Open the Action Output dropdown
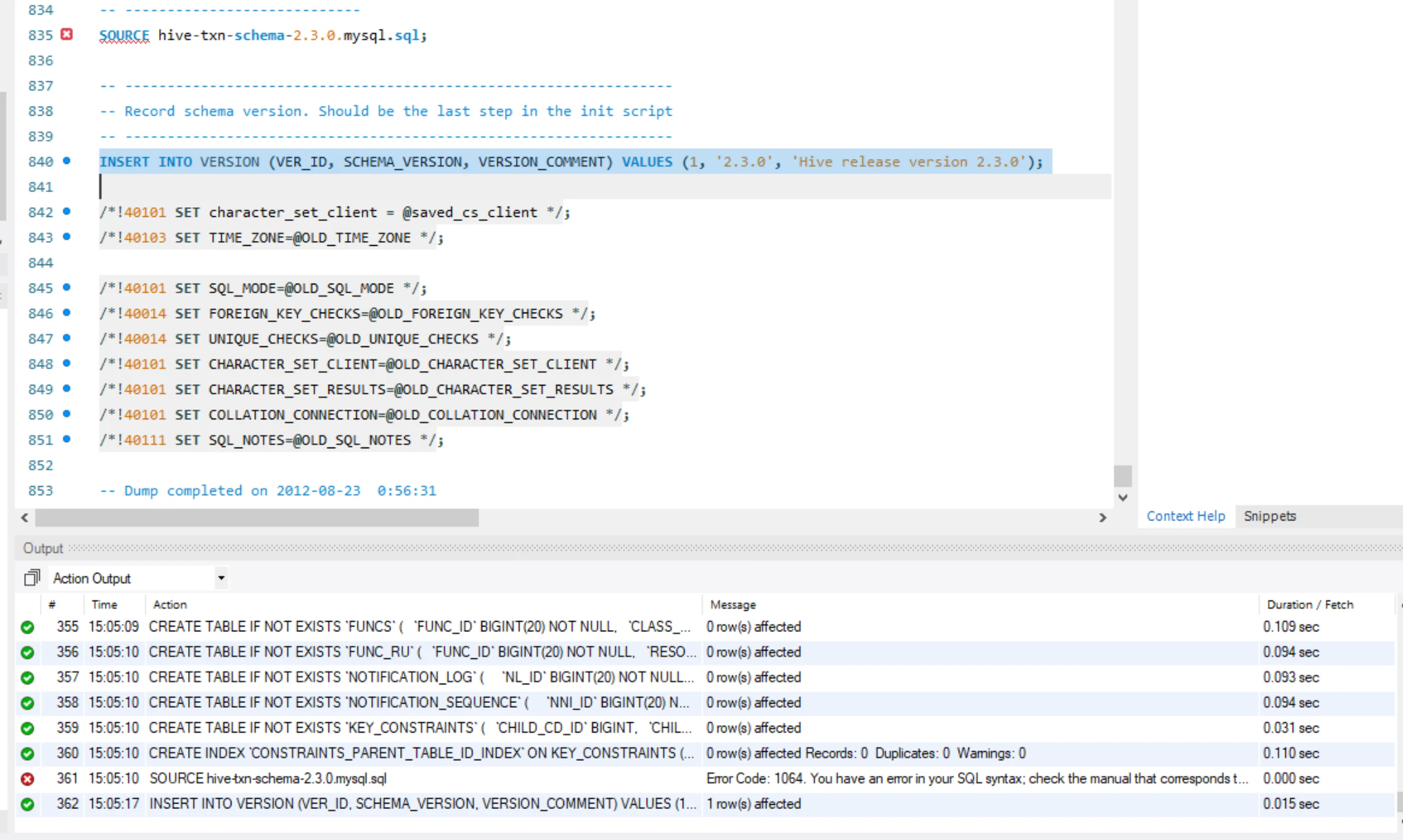This screenshot has width=1403, height=840. click(x=221, y=578)
